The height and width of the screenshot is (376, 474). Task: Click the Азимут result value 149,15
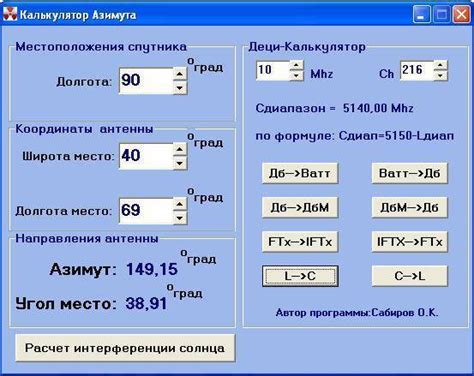[152, 269]
